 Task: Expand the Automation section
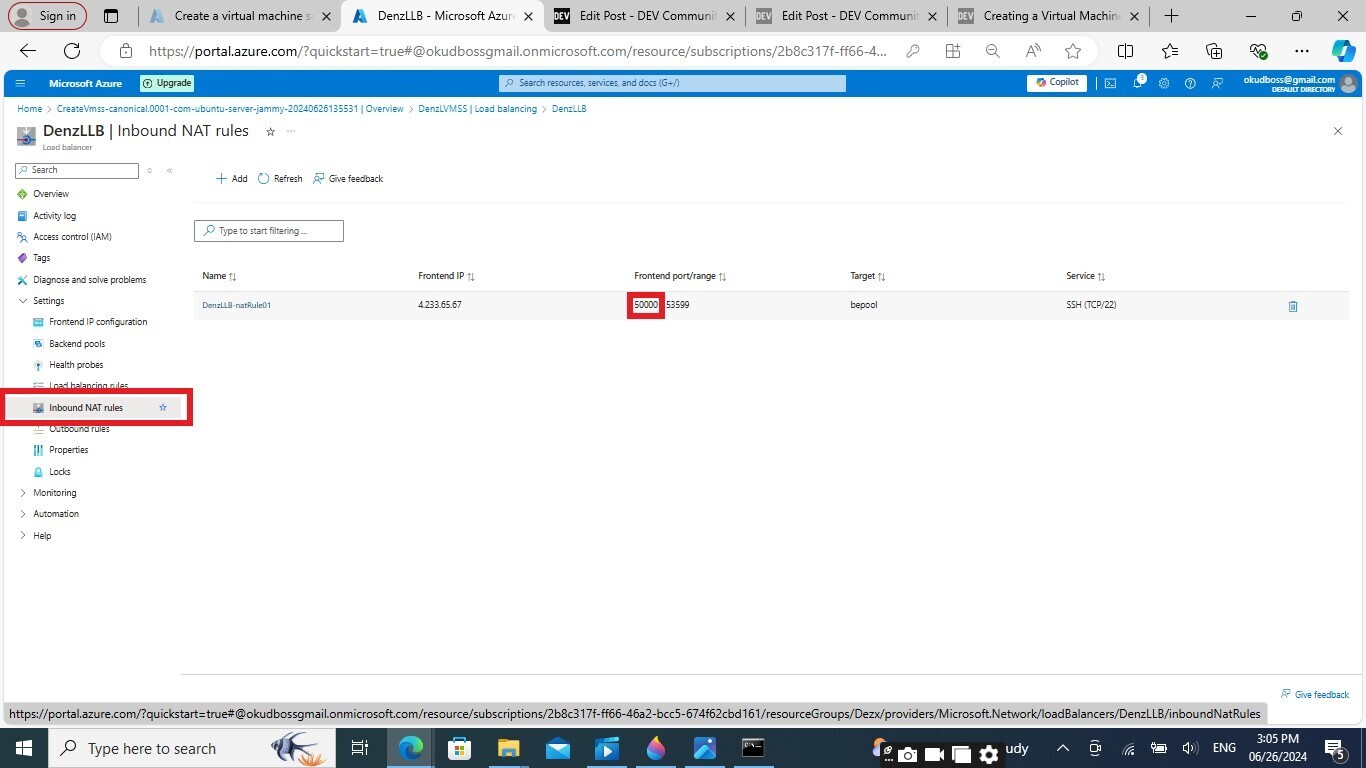(x=23, y=514)
